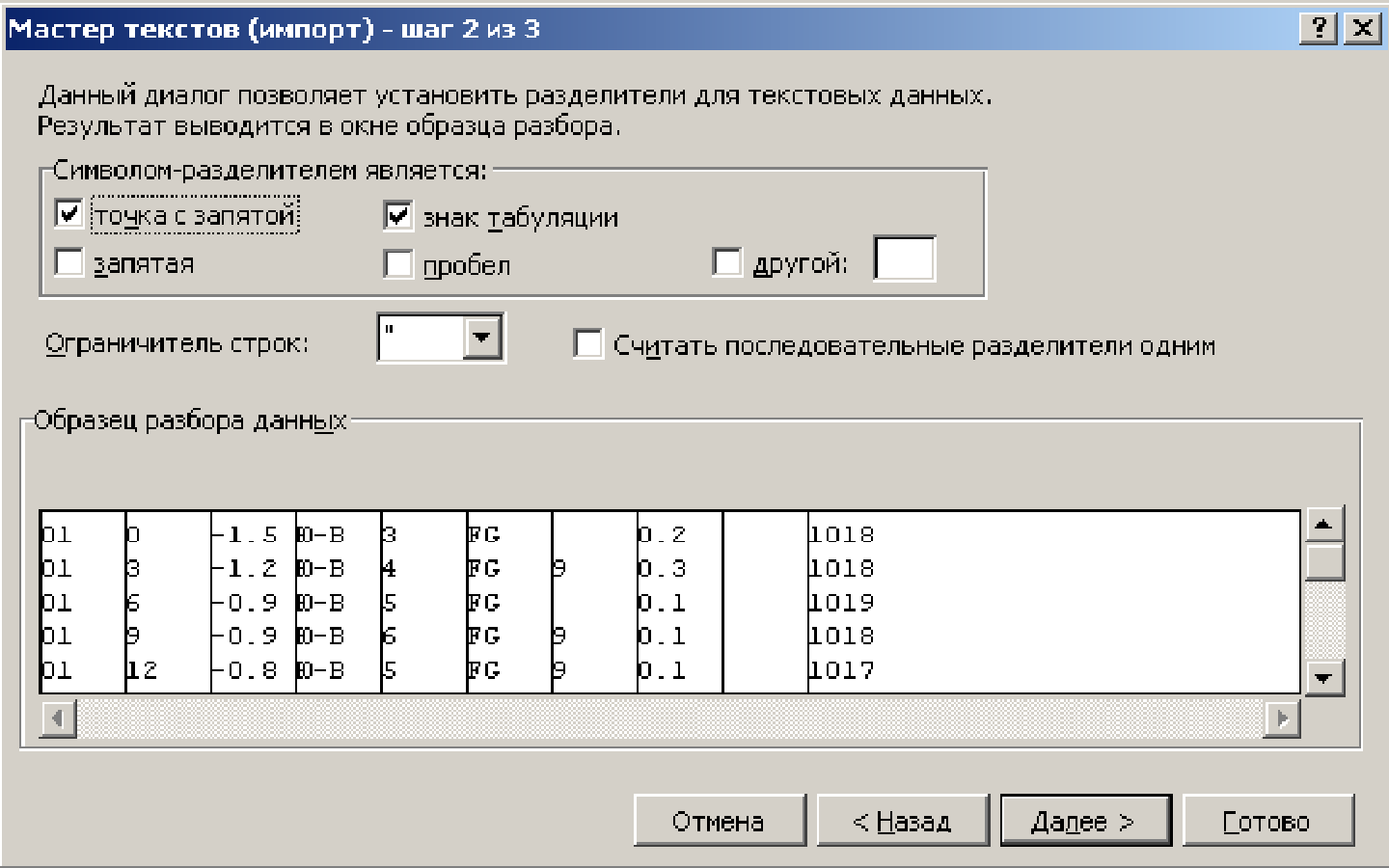This screenshot has height=868, width=1389.
Task: Uncheck the 'знак табуляции' checkbox
Action: point(398,216)
